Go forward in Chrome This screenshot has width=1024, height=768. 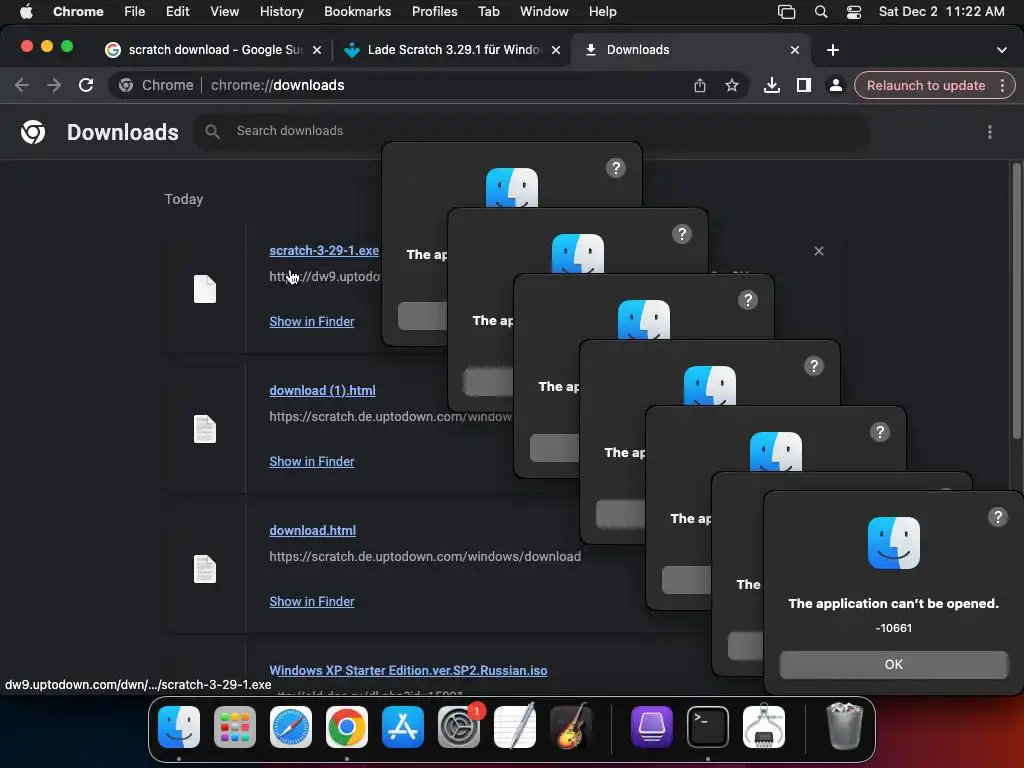pyautogui.click(x=54, y=85)
